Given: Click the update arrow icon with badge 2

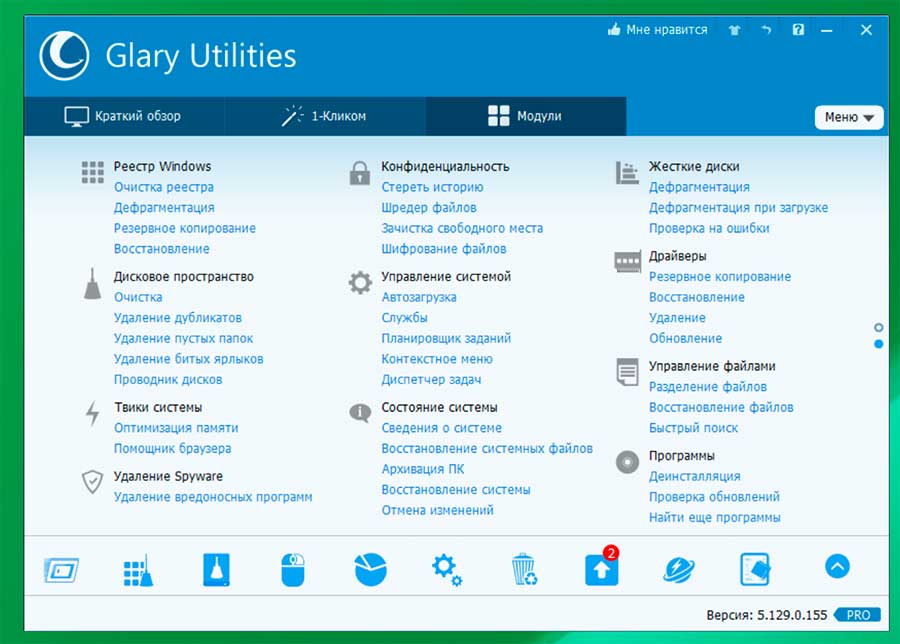Looking at the screenshot, I should click(x=602, y=568).
